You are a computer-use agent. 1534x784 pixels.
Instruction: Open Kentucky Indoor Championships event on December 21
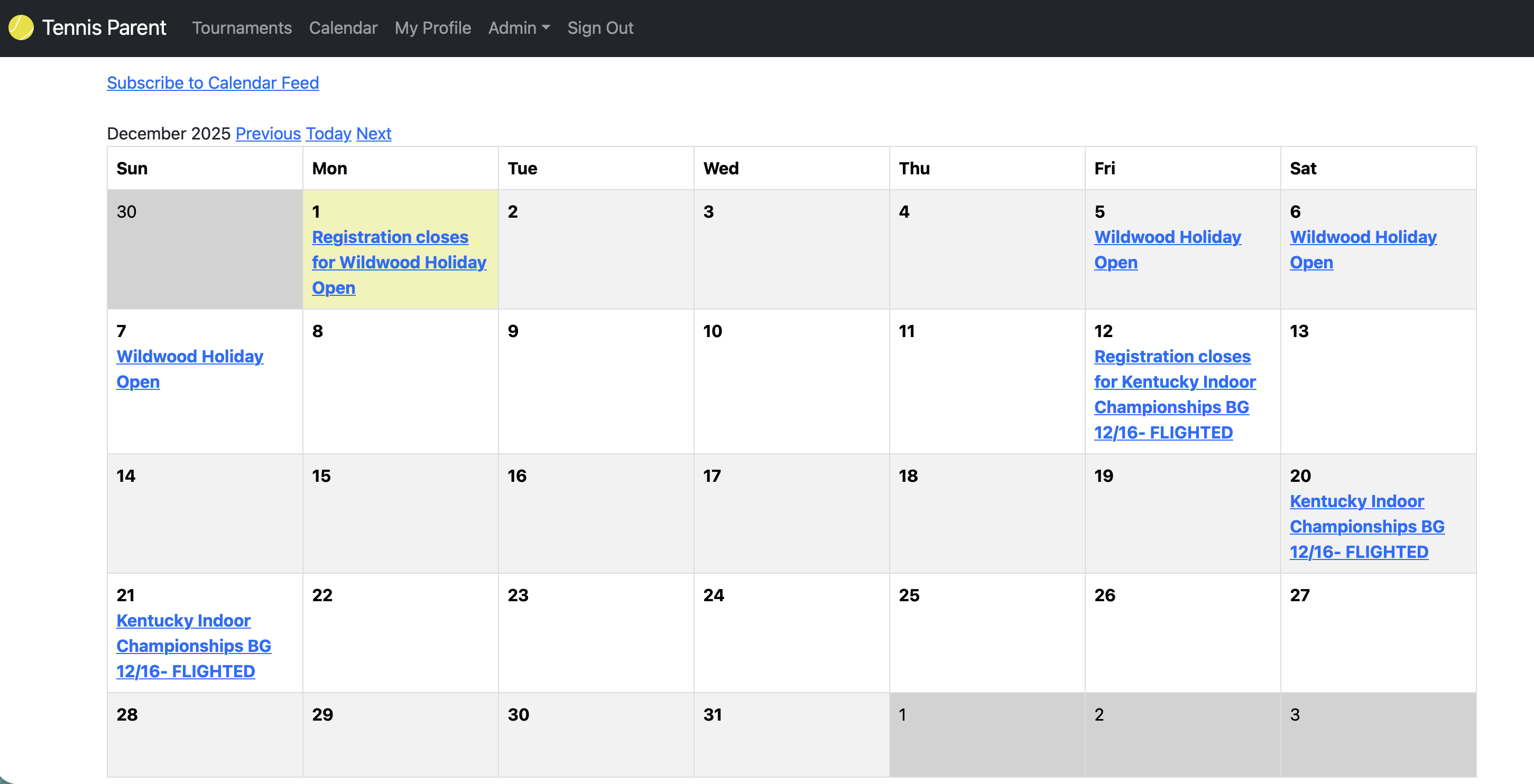pos(193,645)
